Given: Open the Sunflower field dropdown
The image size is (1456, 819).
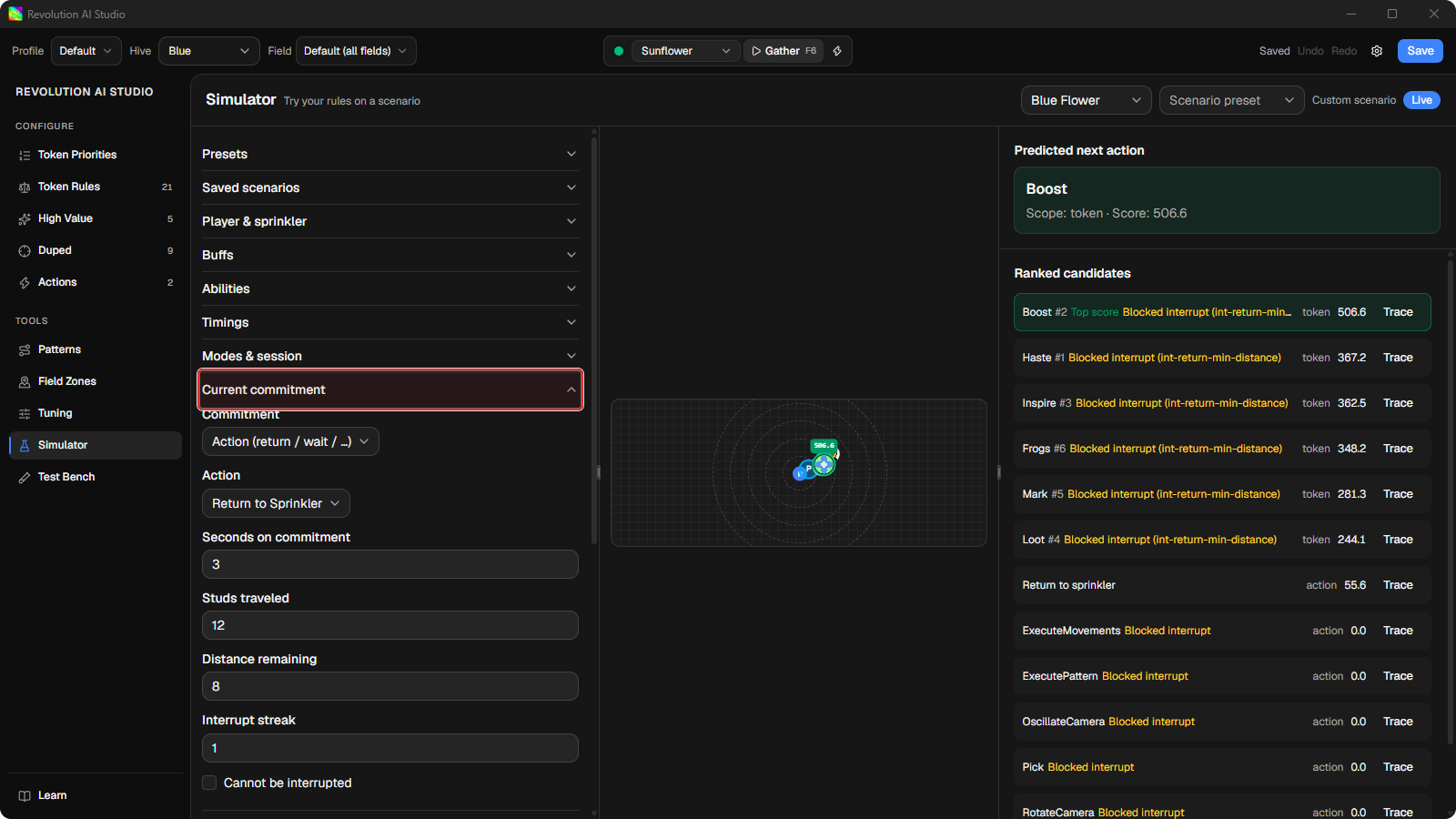Looking at the screenshot, I should [685, 51].
